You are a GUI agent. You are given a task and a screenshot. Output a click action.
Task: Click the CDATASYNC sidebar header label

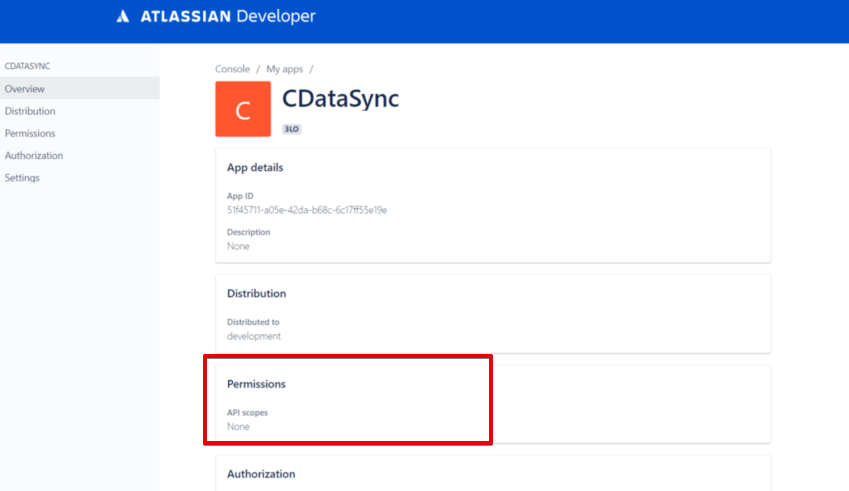click(x=28, y=66)
